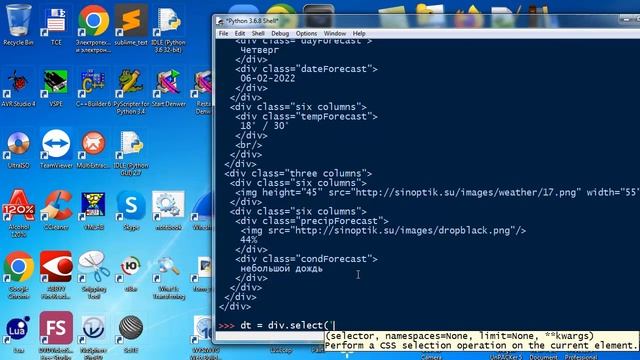The width and height of the screenshot is (640, 360).
Task: Click the weather/17.png image tag line
Action: point(437,193)
